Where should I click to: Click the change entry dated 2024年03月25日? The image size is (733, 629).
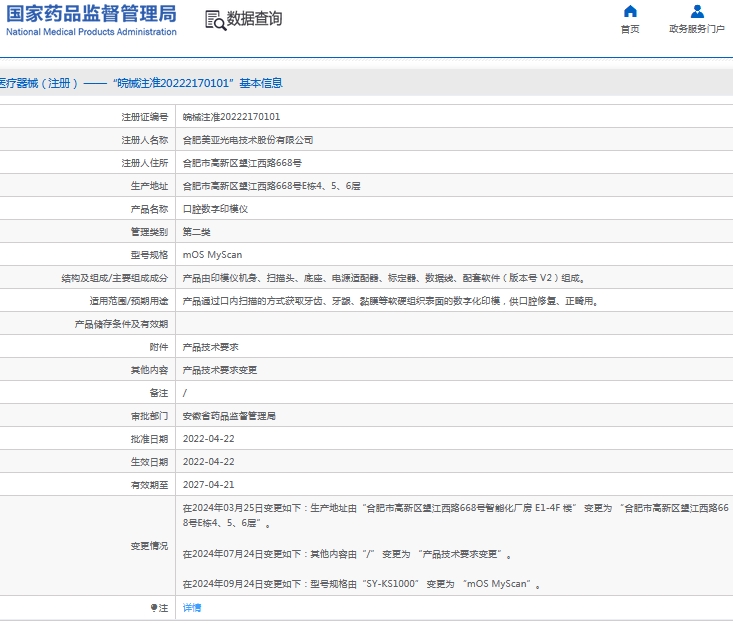(455, 515)
